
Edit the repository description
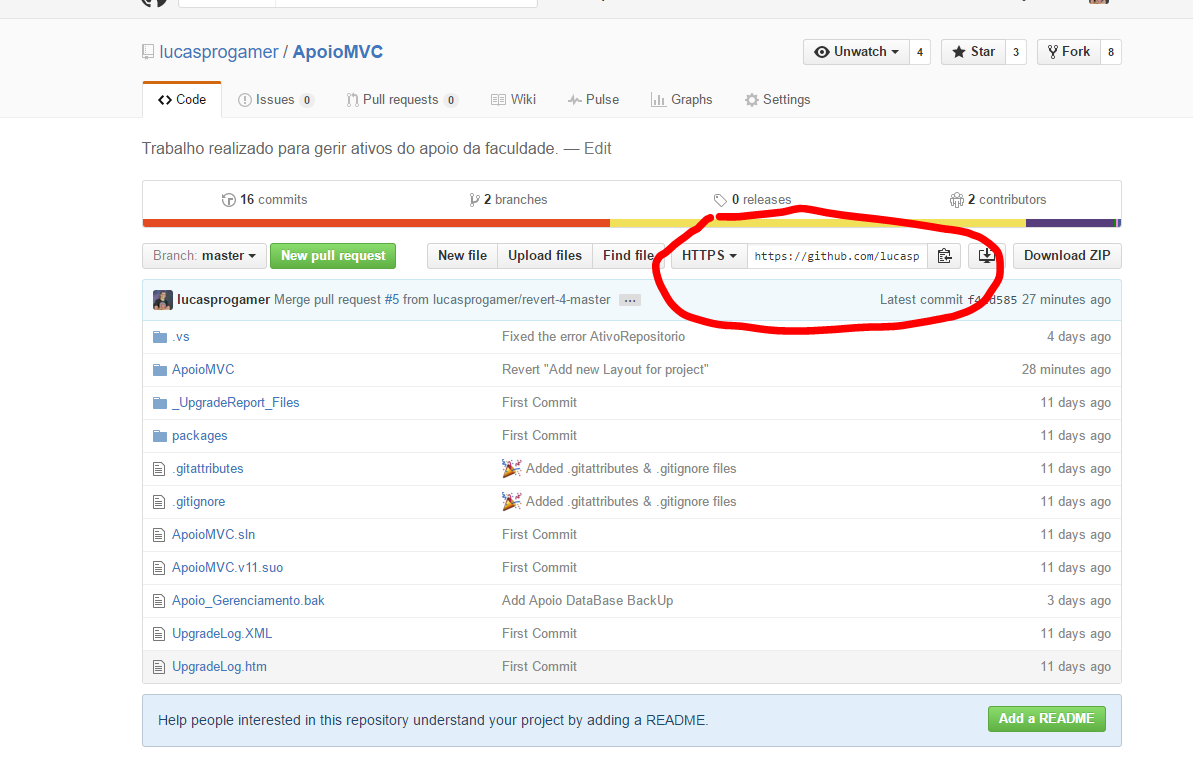(598, 148)
